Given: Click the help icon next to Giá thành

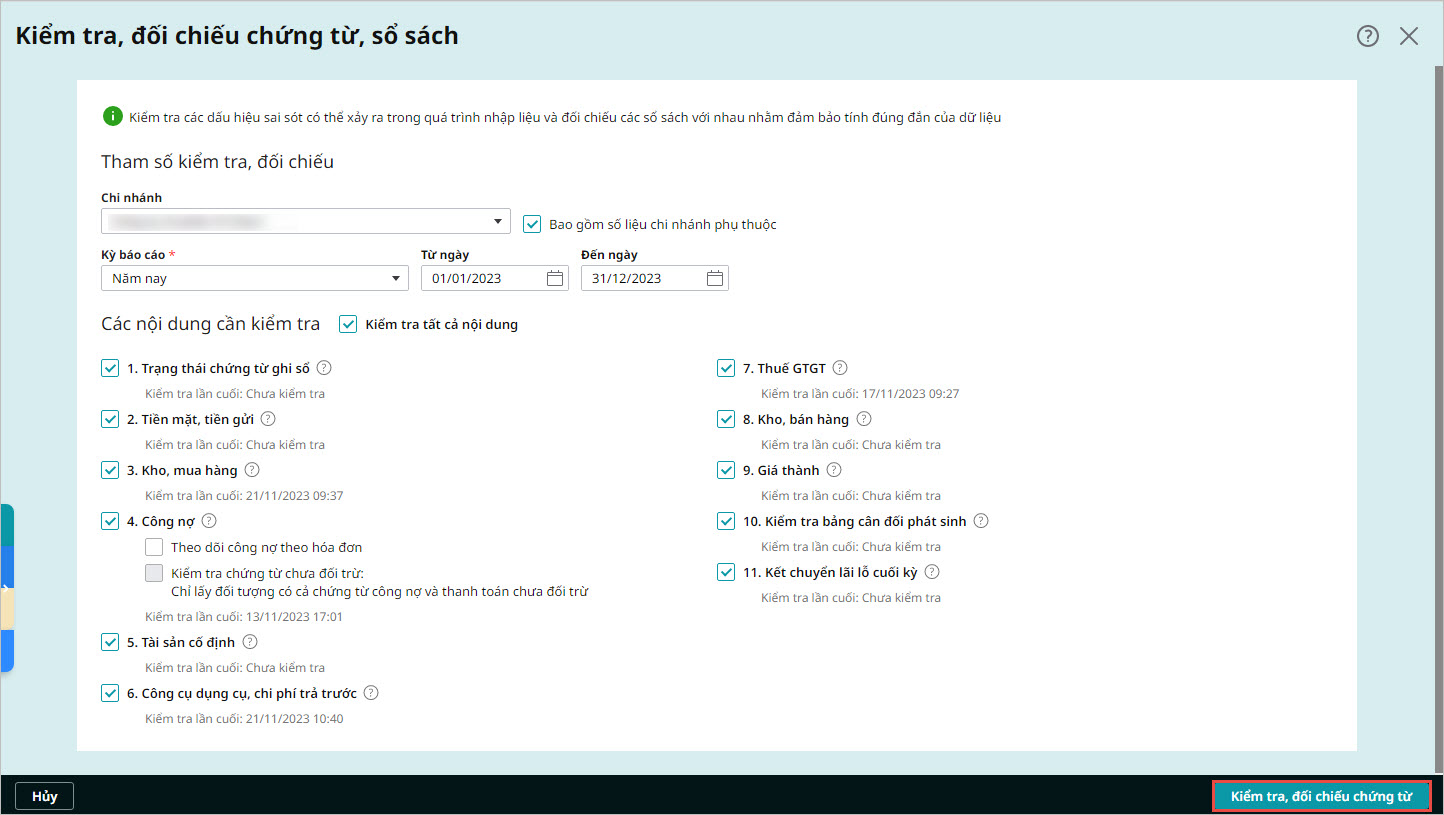Looking at the screenshot, I should coord(834,470).
